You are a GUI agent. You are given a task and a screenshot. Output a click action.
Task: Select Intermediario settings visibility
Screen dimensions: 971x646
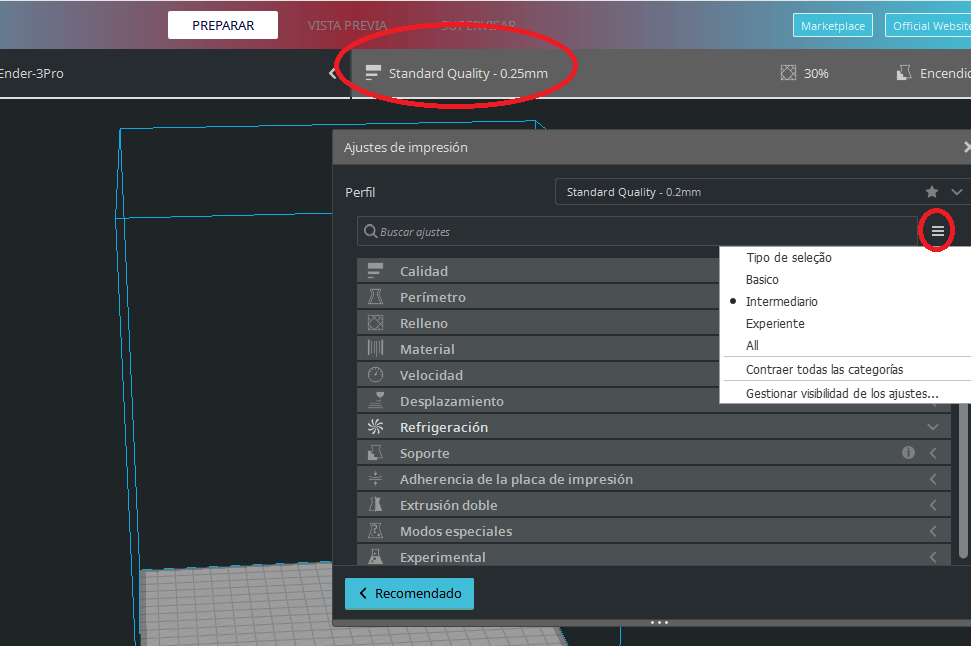(781, 302)
